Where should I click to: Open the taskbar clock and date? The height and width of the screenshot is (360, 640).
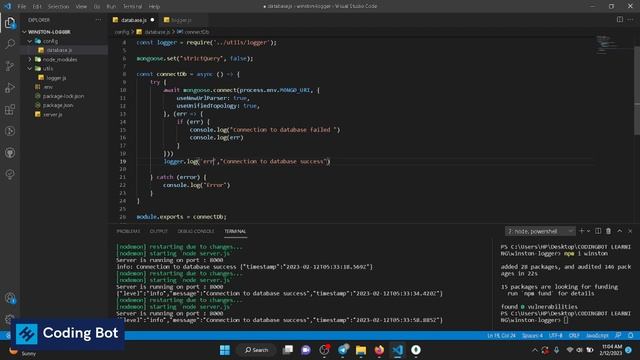tap(611, 350)
